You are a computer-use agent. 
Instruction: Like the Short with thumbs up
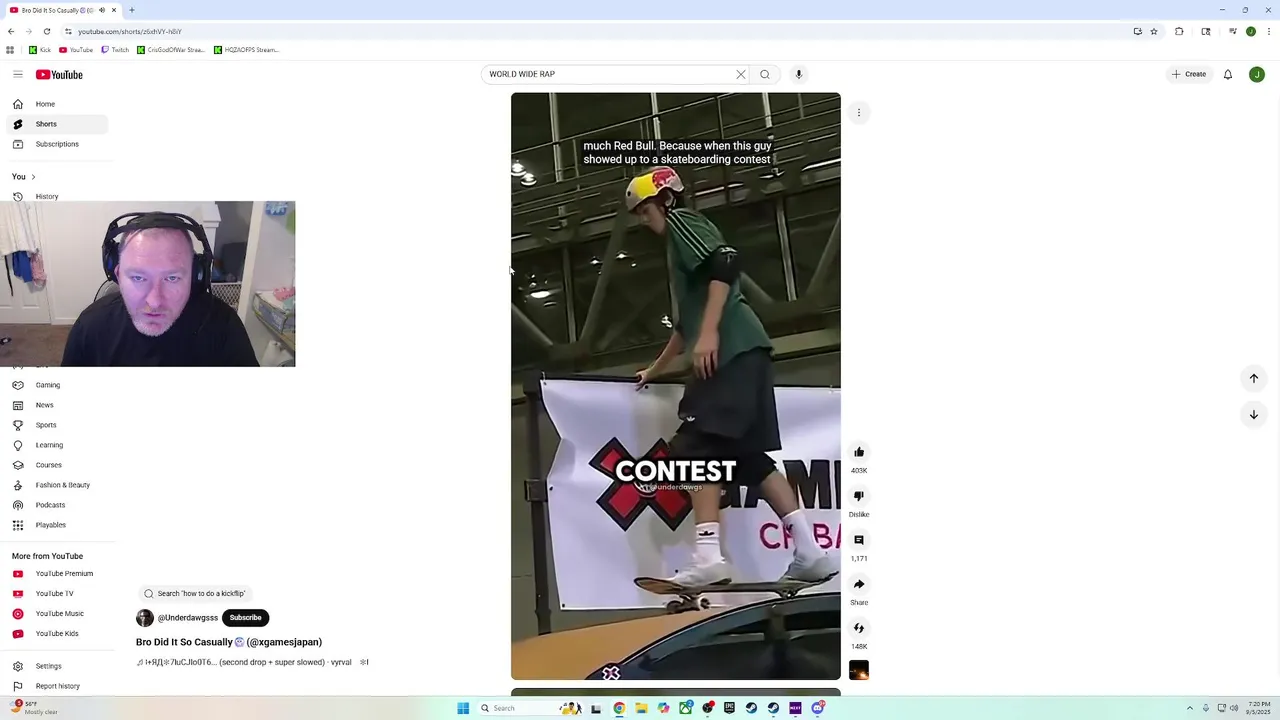[859, 452]
